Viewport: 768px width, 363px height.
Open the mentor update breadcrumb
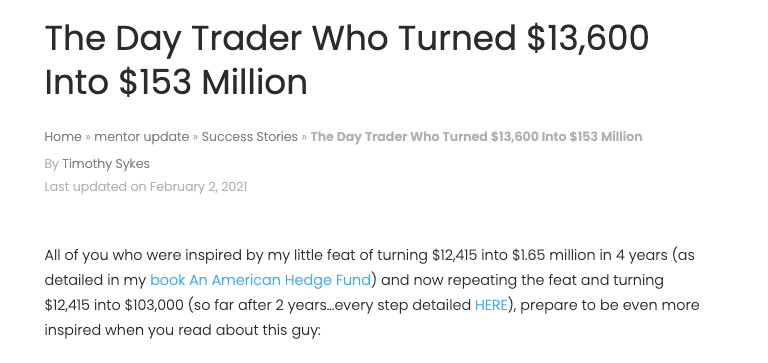click(142, 137)
